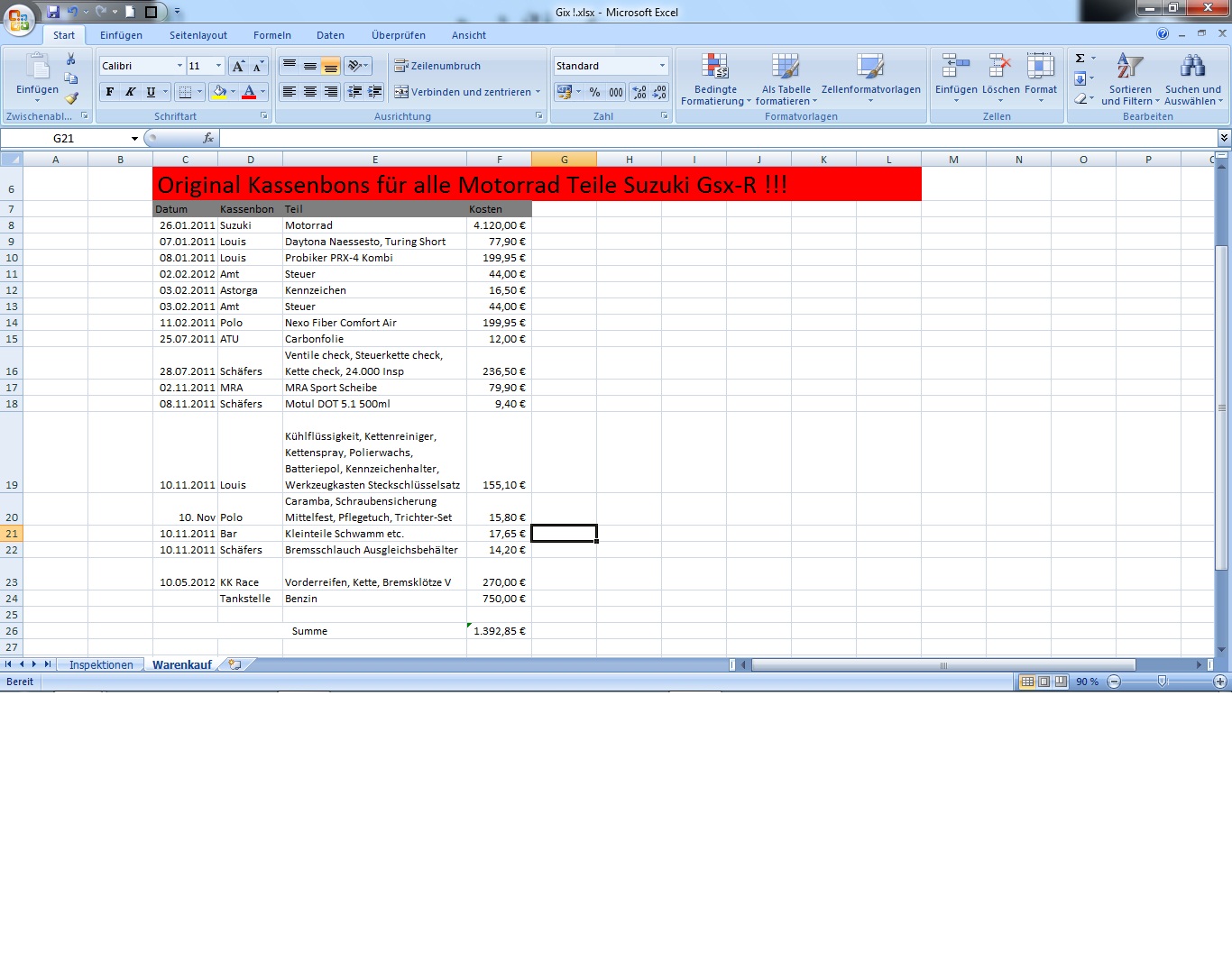Viewport: 1232px width, 961px height.
Task: Open the Ausrichtung dialog launcher
Action: (539, 116)
